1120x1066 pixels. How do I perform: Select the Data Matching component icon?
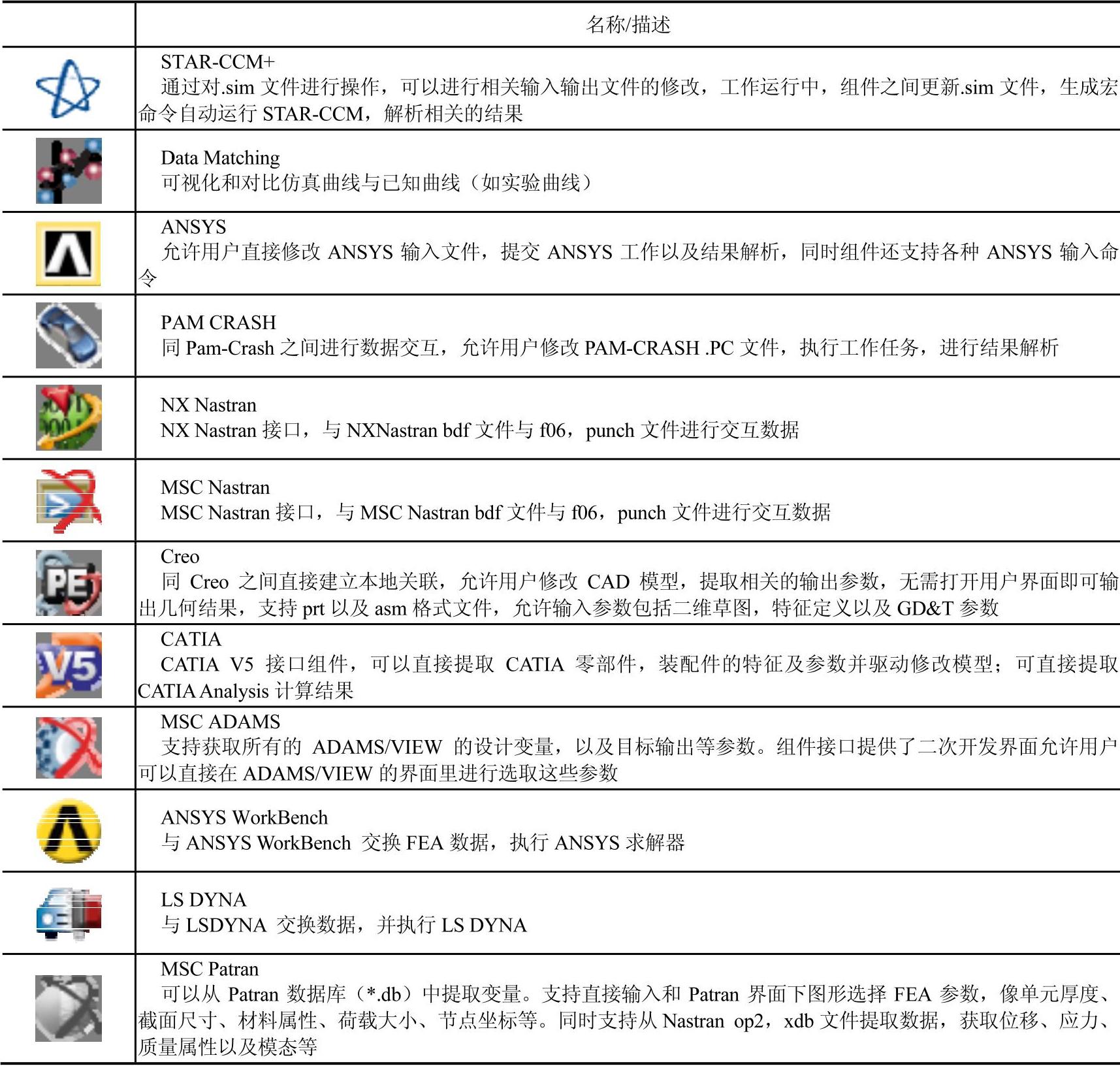(69, 170)
